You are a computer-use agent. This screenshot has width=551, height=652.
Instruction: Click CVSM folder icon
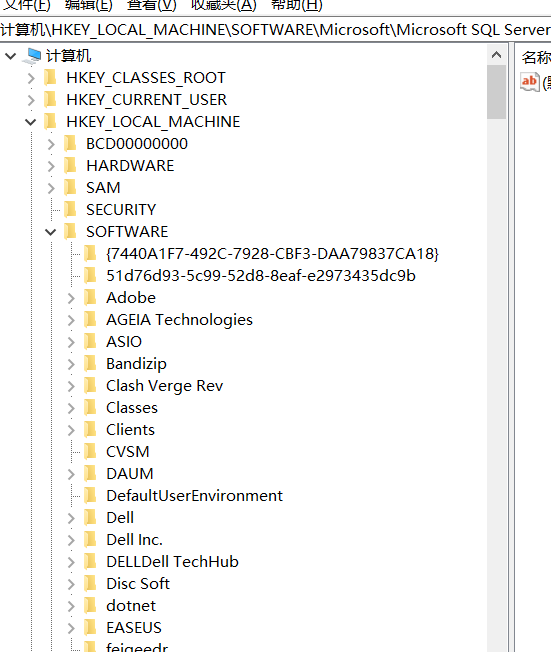point(90,452)
